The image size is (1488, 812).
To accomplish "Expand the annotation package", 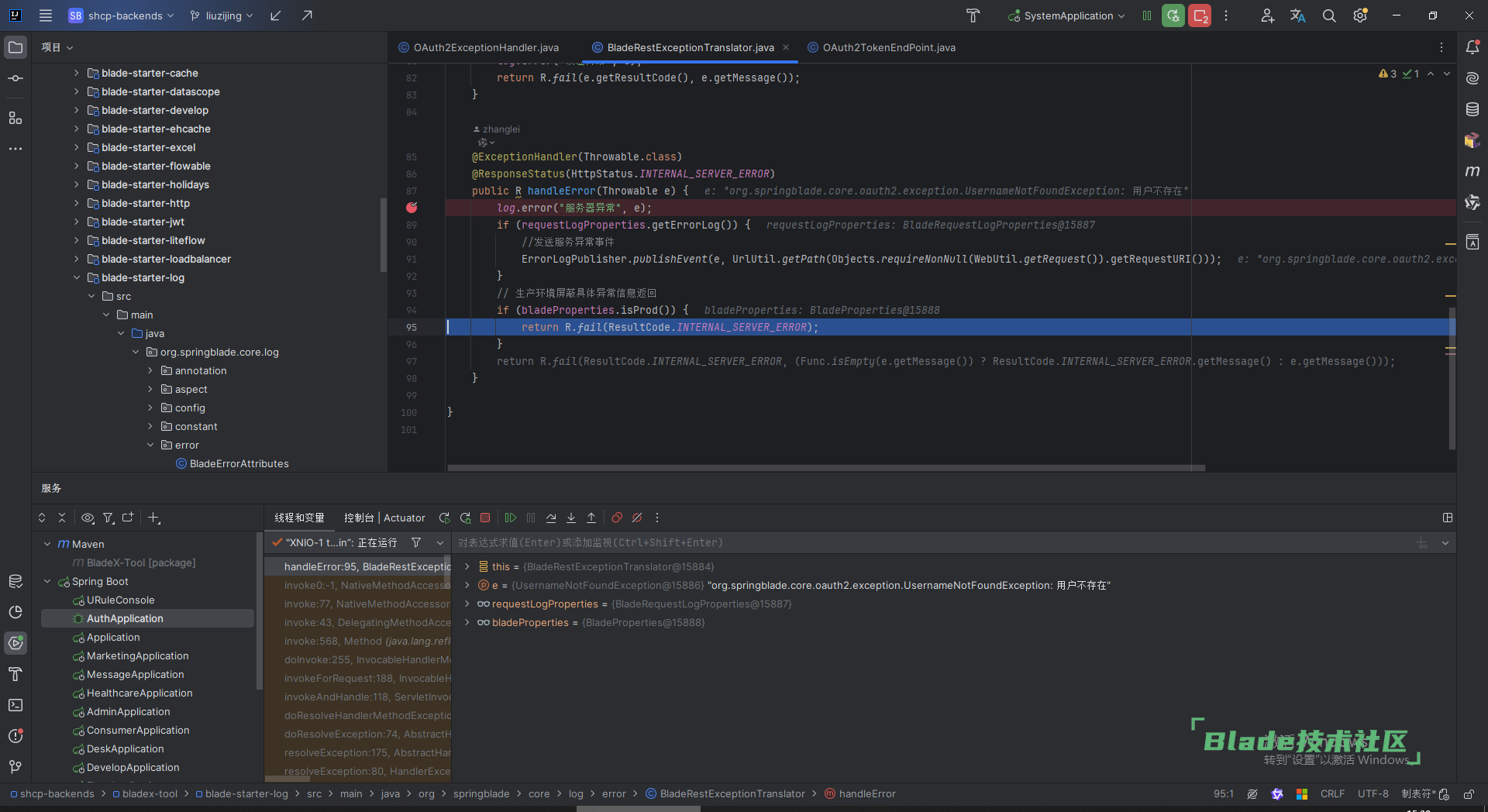I will click(150, 370).
